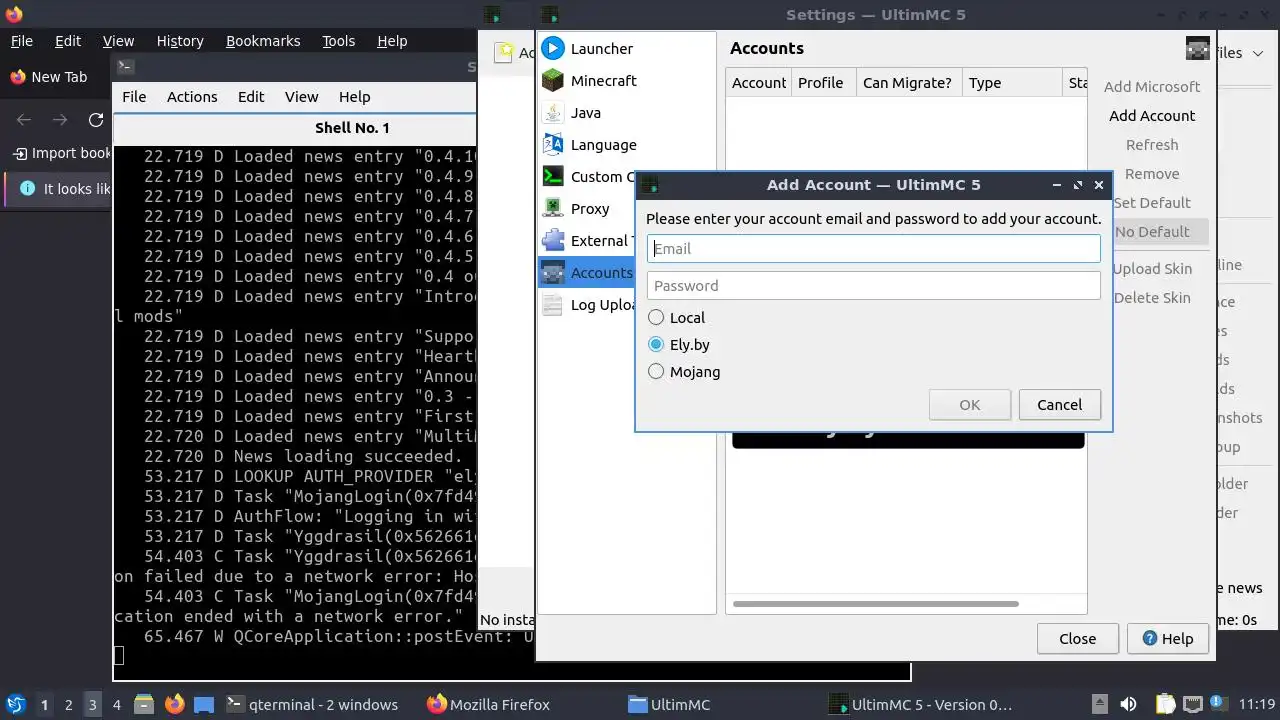Image resolution: width=1280 pixels, height=720 pixels.
Task: Click the accounts table horizontal scrollbar
Action: (875, 604)
